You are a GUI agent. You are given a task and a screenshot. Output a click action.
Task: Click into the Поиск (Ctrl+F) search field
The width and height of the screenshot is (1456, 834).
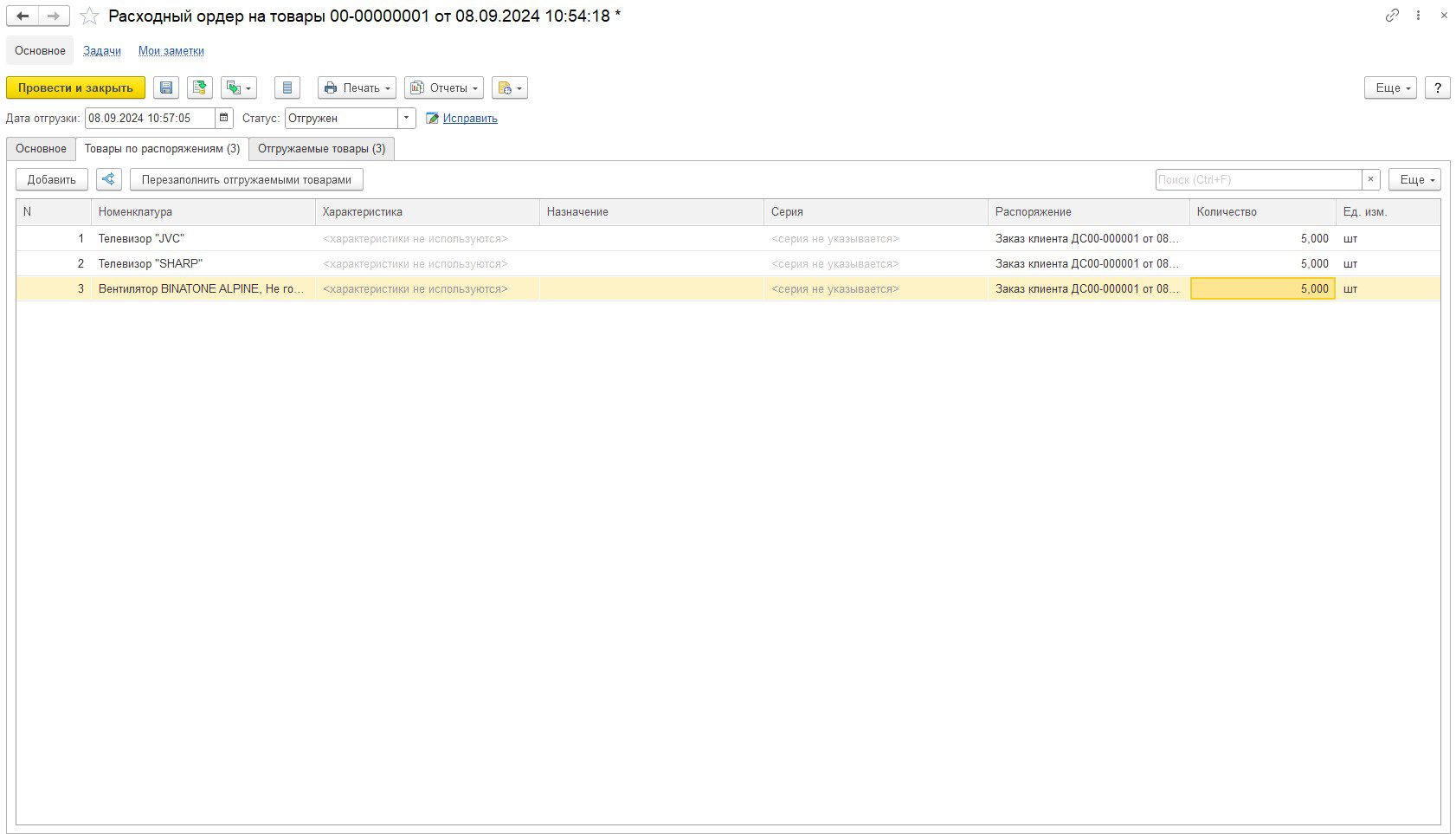pos(1258,179)
